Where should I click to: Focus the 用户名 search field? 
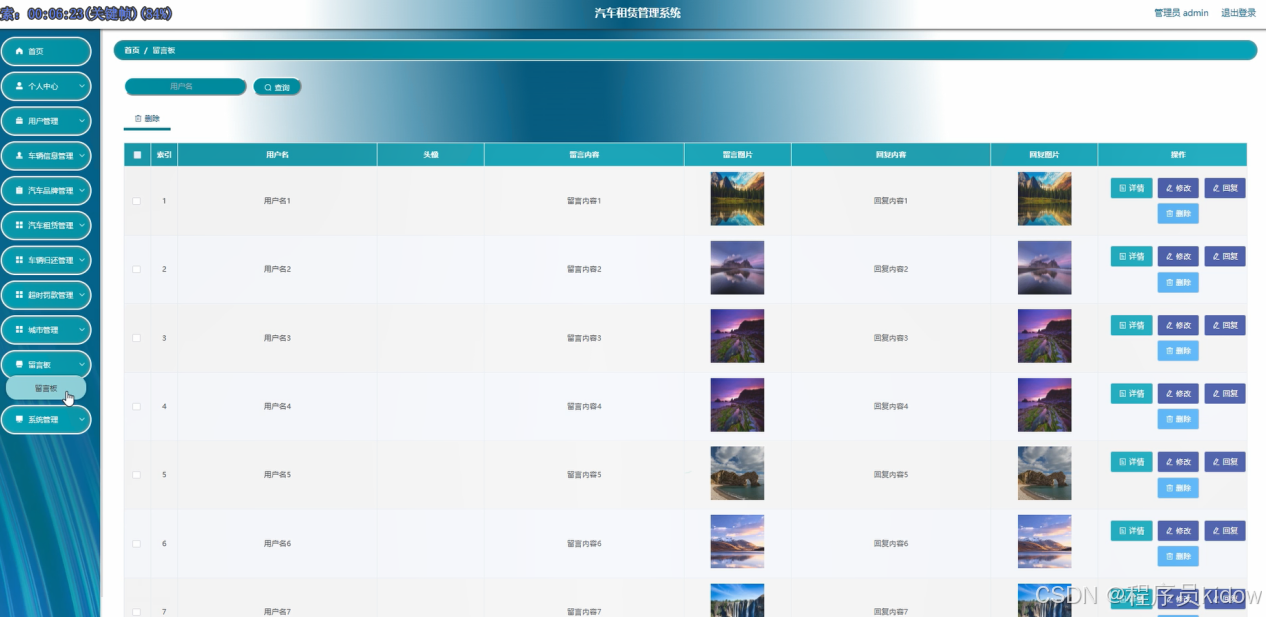[x=185, y=87]
